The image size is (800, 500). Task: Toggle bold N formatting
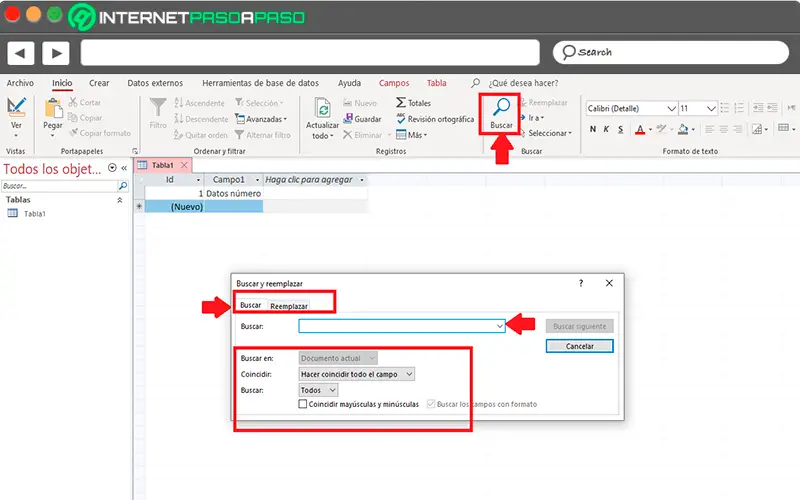pyautogui.click(x=592, y=129)
